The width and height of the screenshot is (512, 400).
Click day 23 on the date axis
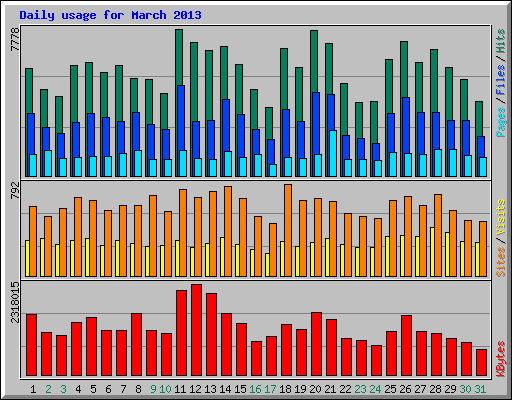(x=360, y=389)
